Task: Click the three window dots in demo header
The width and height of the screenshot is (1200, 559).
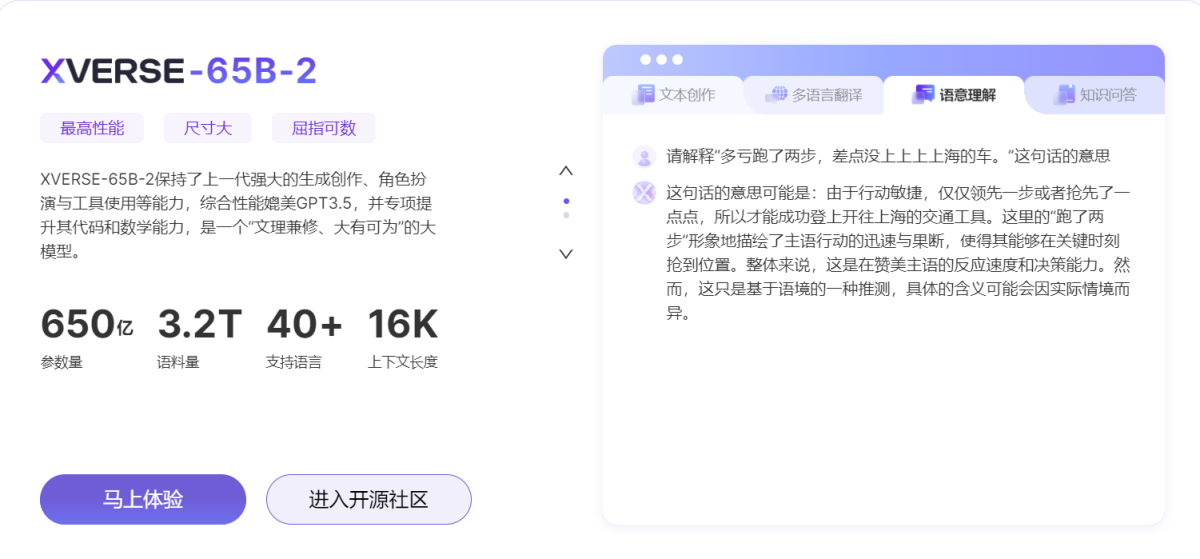Action: pyautogui.click(x=661, y=60)
